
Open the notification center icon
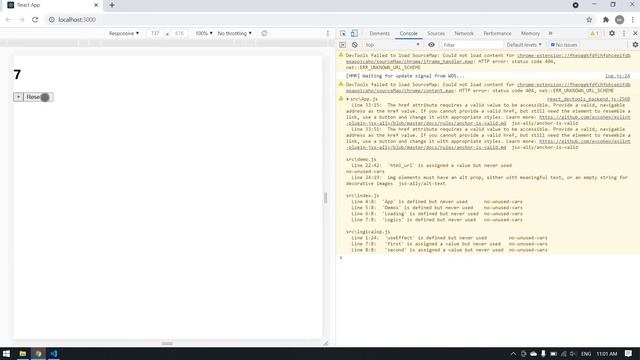click(x=629, y=353)
